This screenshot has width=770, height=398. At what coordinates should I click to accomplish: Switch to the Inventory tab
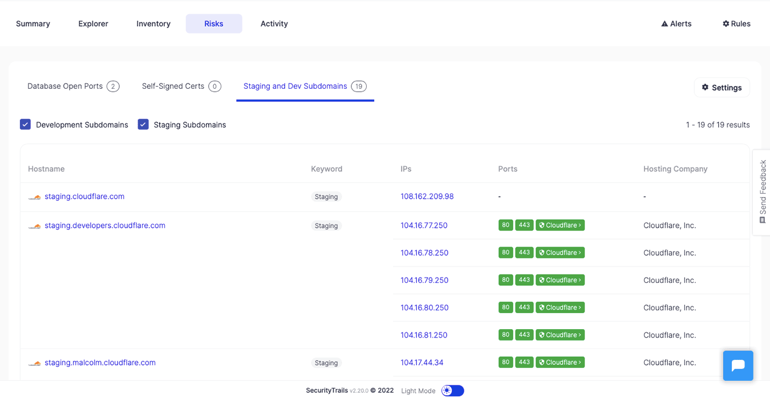tap(153, 24)
